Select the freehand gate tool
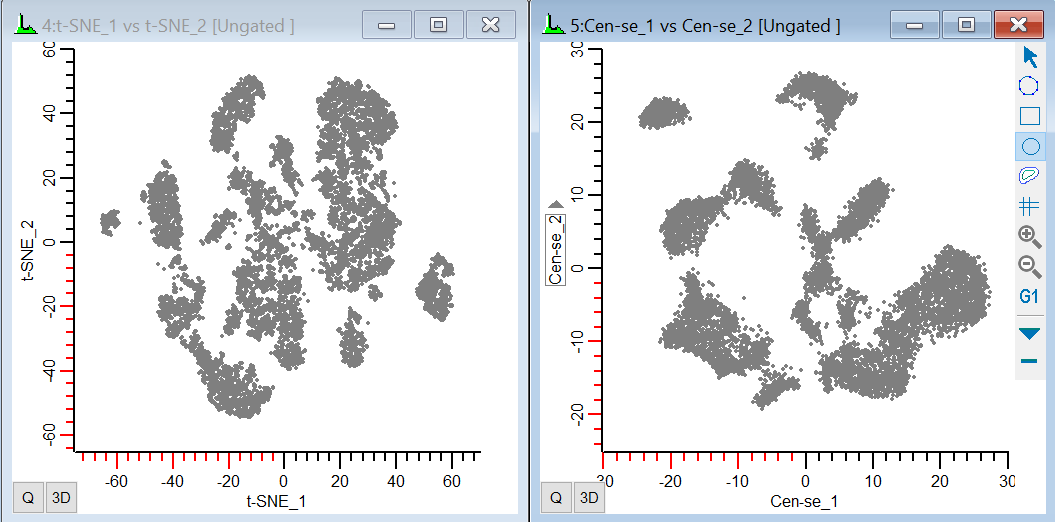 point(1030,176)
